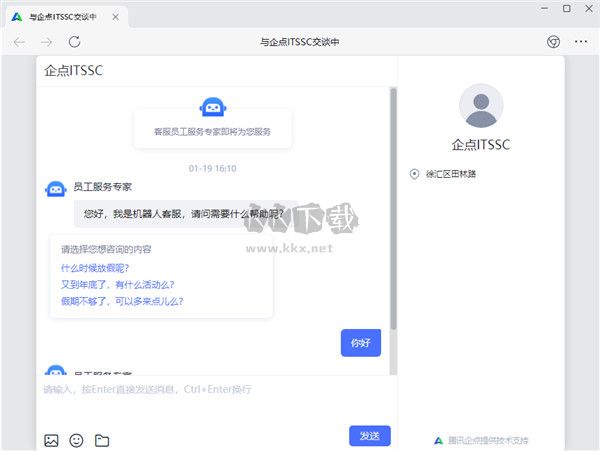Open the emoji picker

76,440
